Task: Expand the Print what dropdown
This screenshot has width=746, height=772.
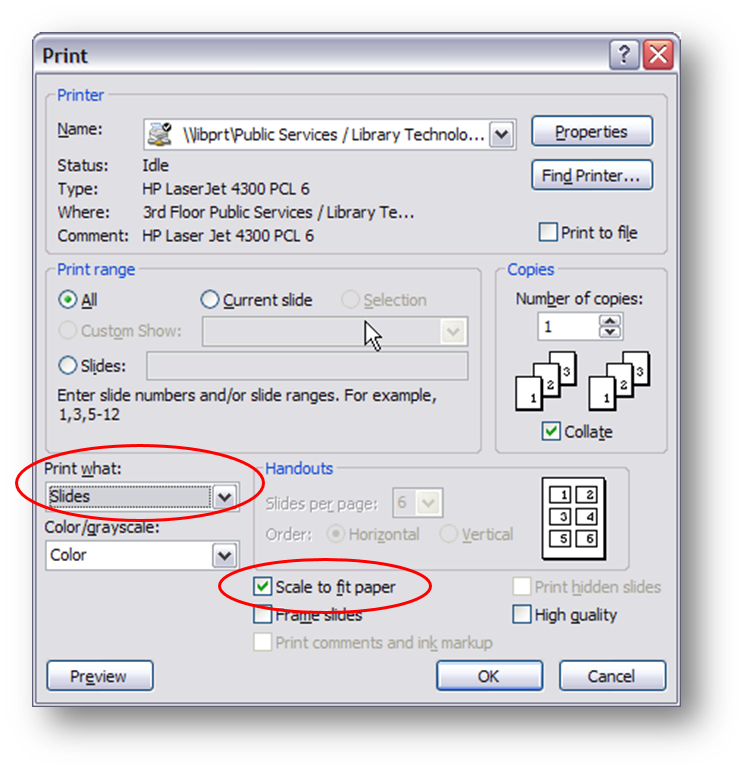Action: pyautogui.click(x=225, y=496)
